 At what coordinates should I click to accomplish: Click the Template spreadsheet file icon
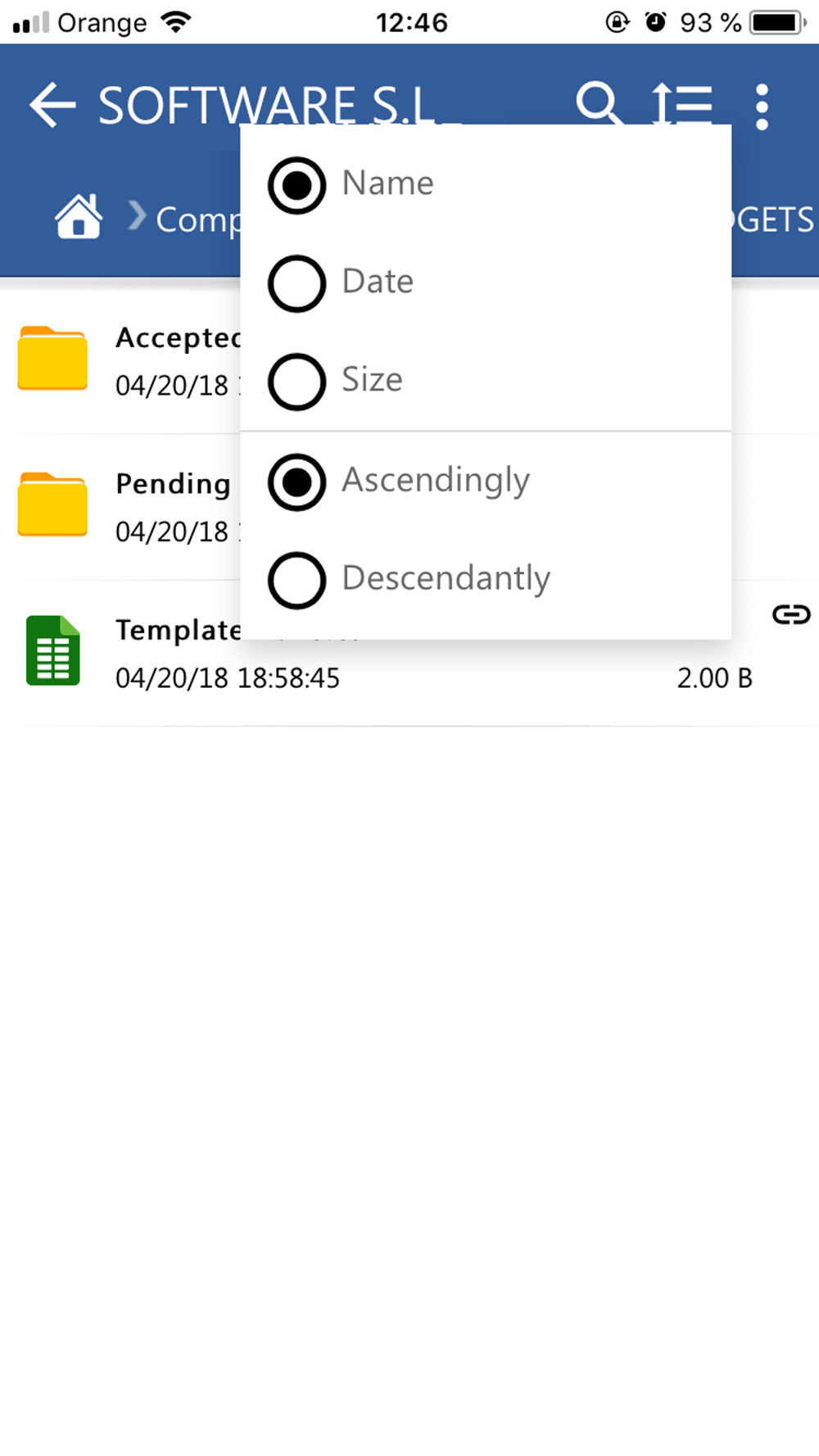click(53, 650)
